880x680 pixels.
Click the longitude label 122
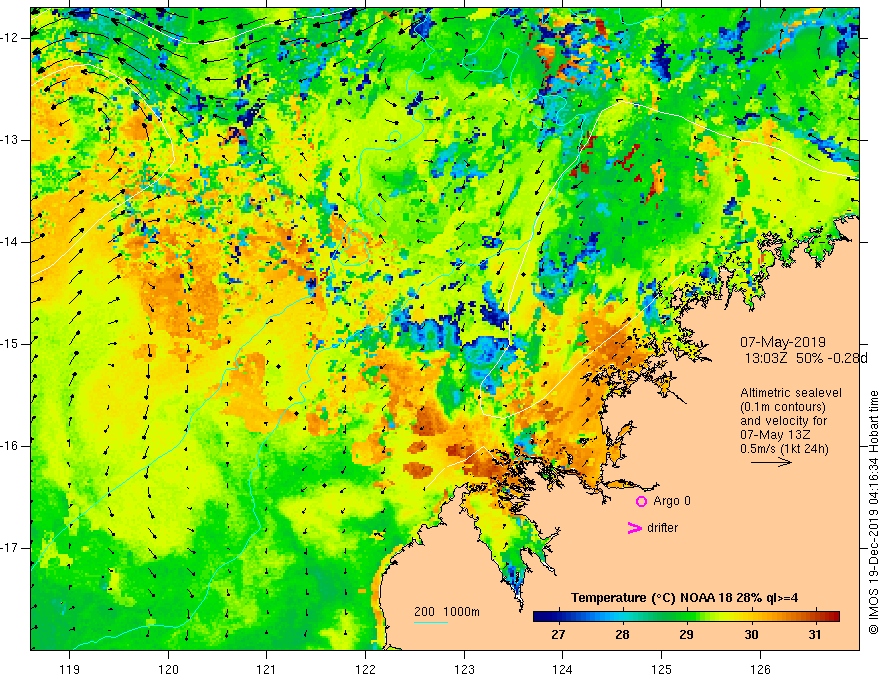pos(365,669)
